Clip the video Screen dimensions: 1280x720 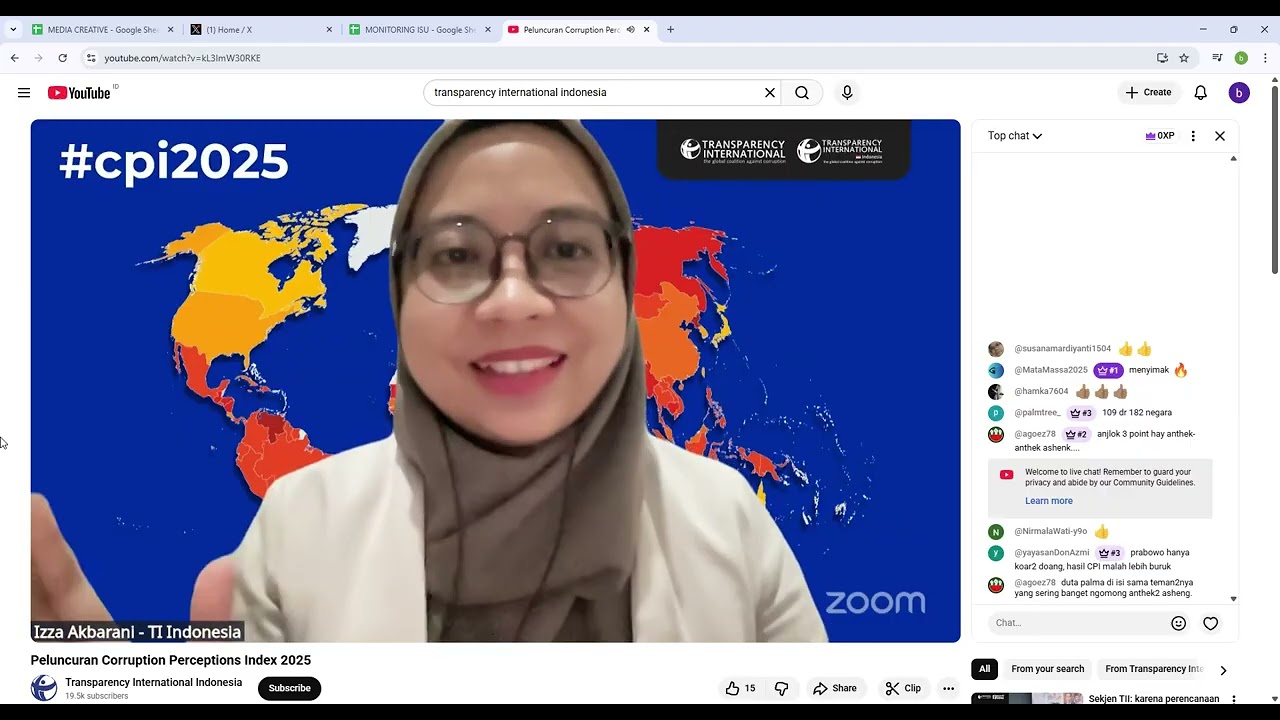[x=902, y=688]
